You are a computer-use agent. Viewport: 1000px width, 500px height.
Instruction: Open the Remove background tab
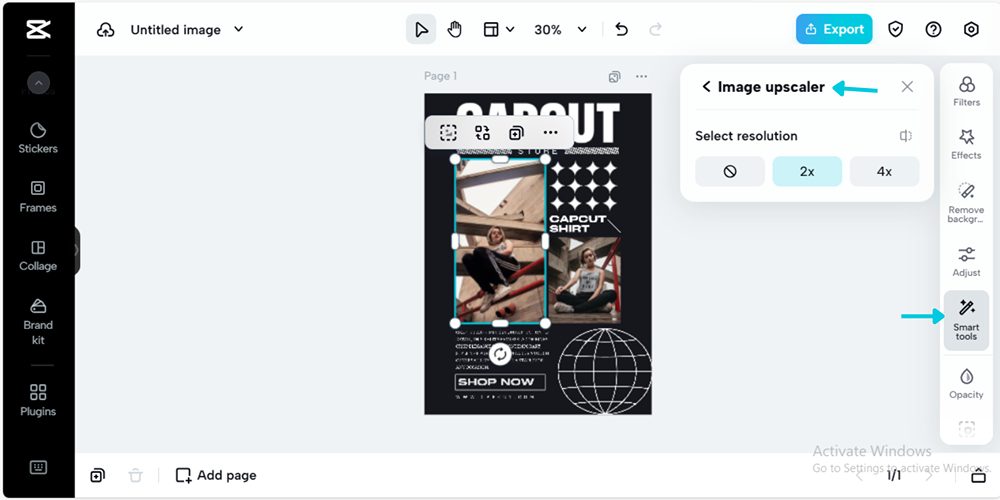(x=966, y=203)
